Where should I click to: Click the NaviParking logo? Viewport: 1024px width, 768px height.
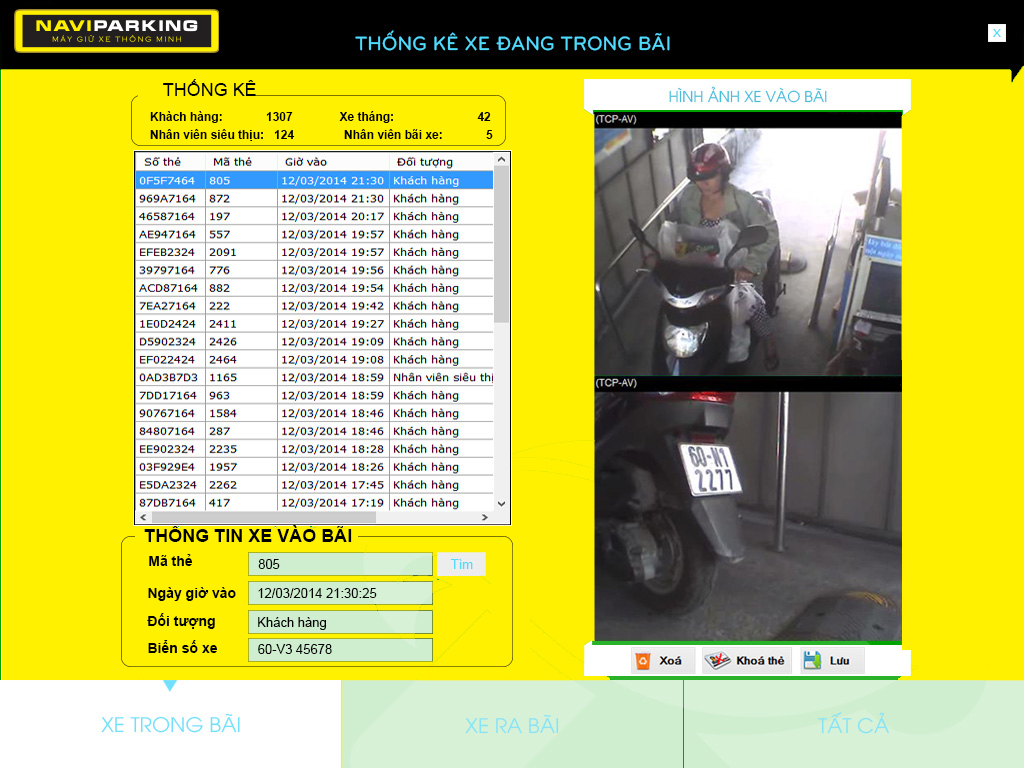(x=117, y=31)
